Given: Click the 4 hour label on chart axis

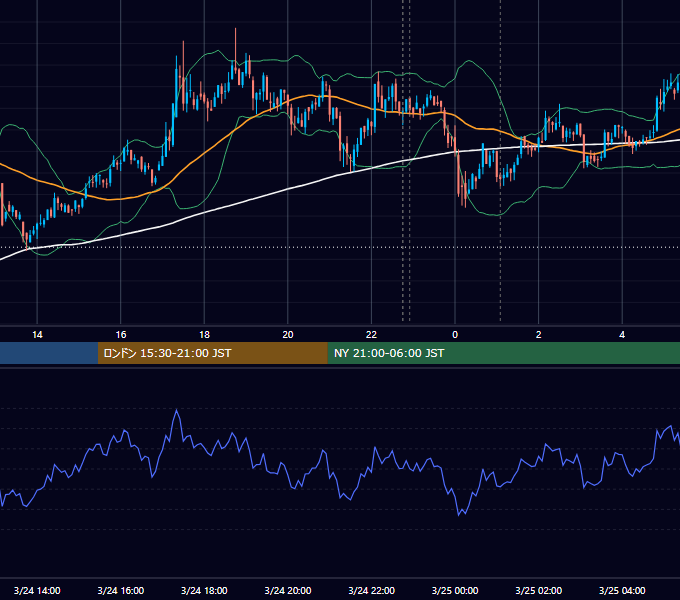Looking at the screenshot, I should [622, 335].
